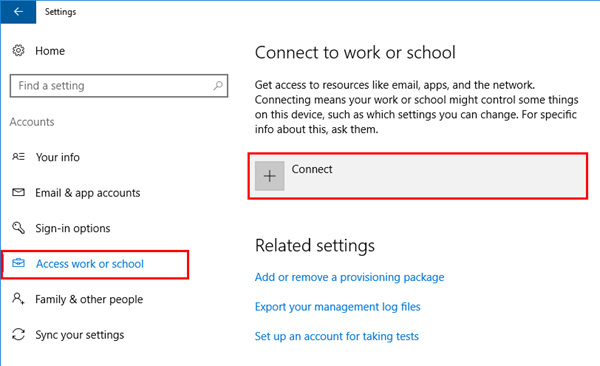Viewport: 600px width, 366px height.
Task: Click the Related settings heading
Action: click(315, 245)
